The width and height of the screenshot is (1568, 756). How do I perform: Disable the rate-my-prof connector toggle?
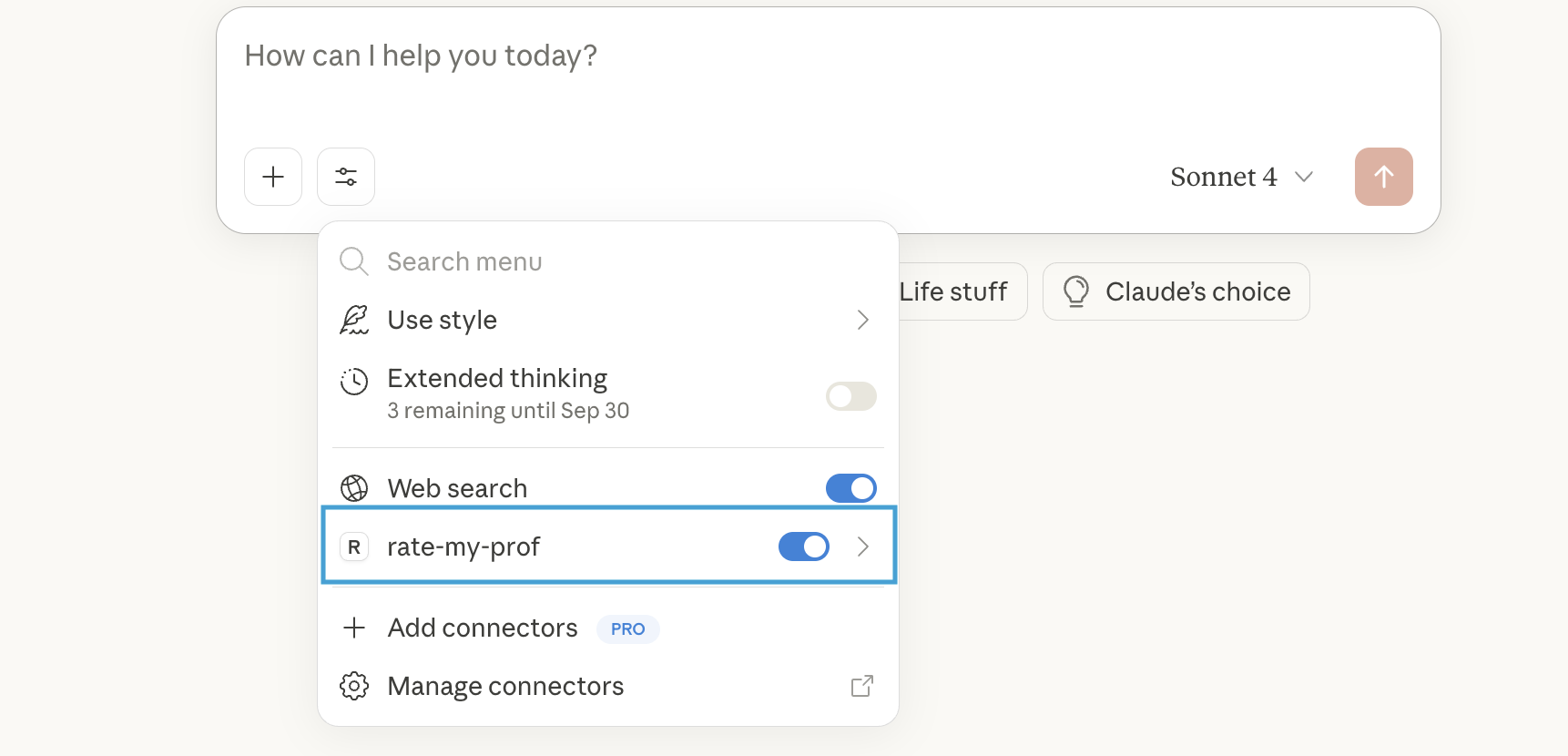pos(804,547)
